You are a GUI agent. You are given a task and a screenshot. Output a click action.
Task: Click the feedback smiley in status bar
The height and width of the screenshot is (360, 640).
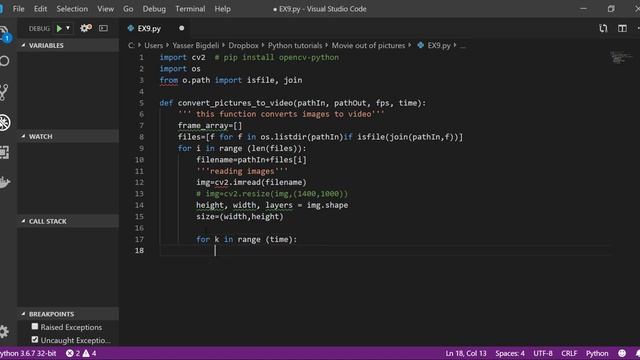coord(622,353)
